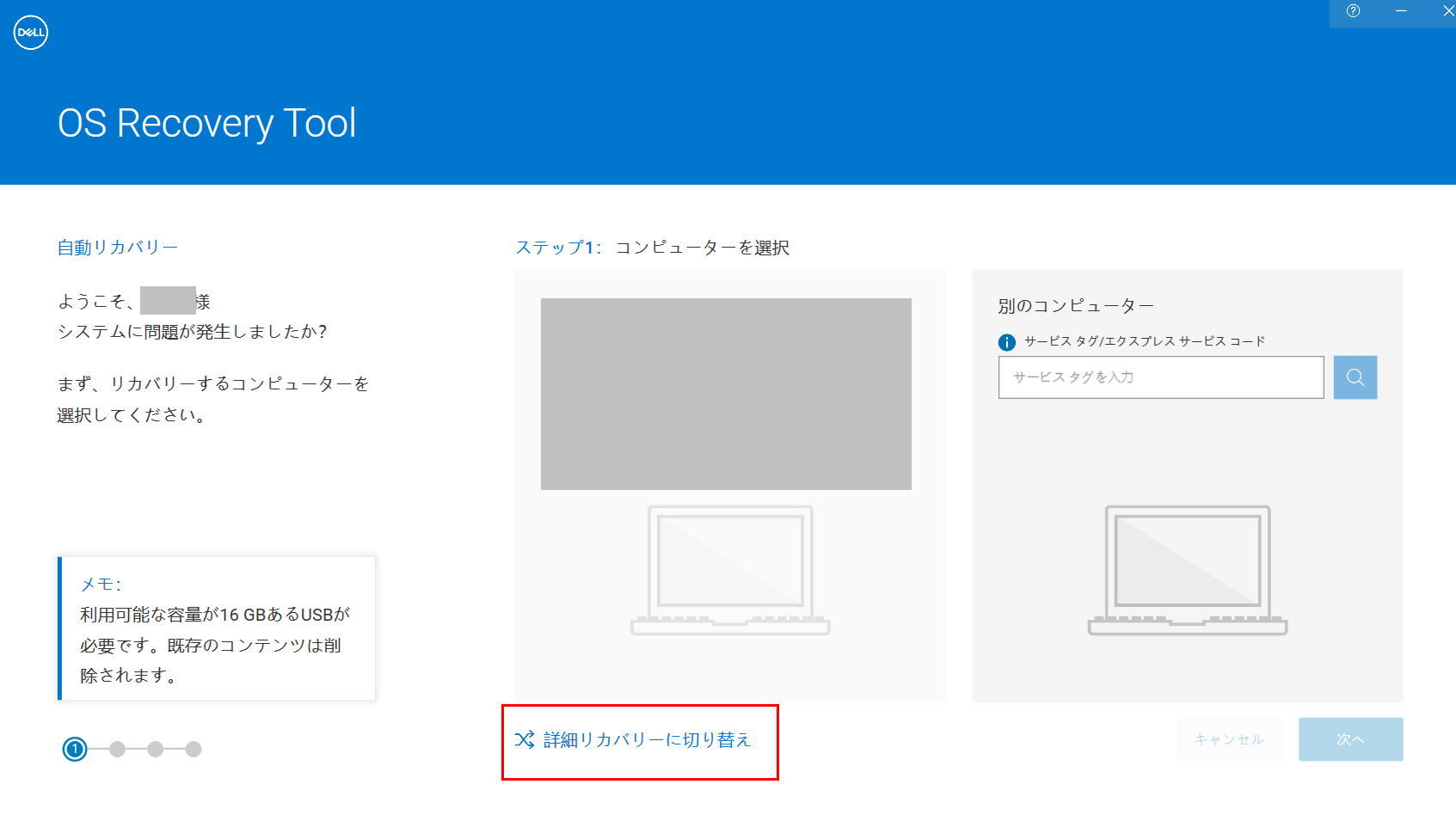The height and width of the screenshot is (821, 1456).
Task: Click the メモ: label in the note box
Action: click(x=101, y=585)
